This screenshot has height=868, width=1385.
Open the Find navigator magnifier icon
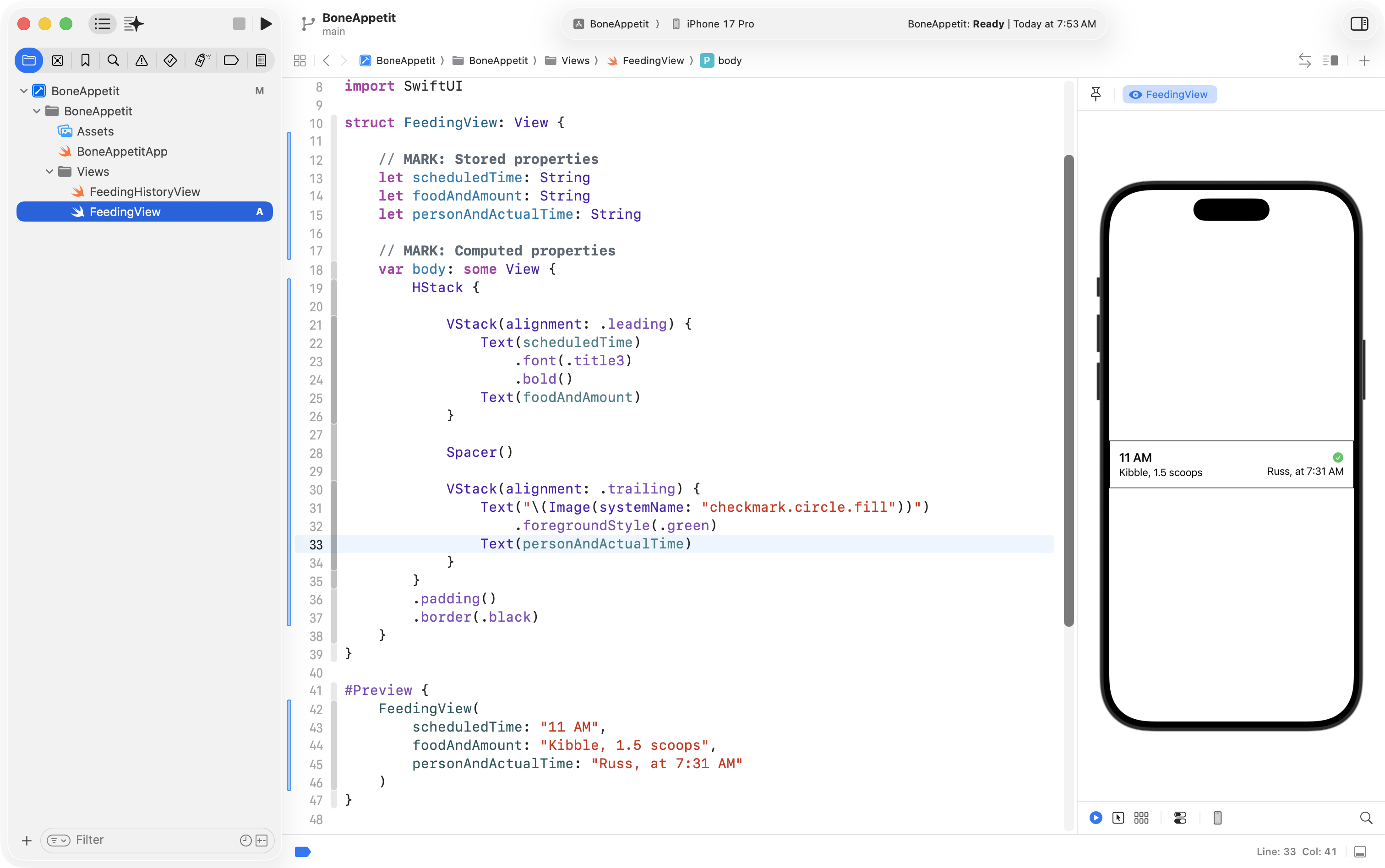pyautogui.click(x=113, y=60)
